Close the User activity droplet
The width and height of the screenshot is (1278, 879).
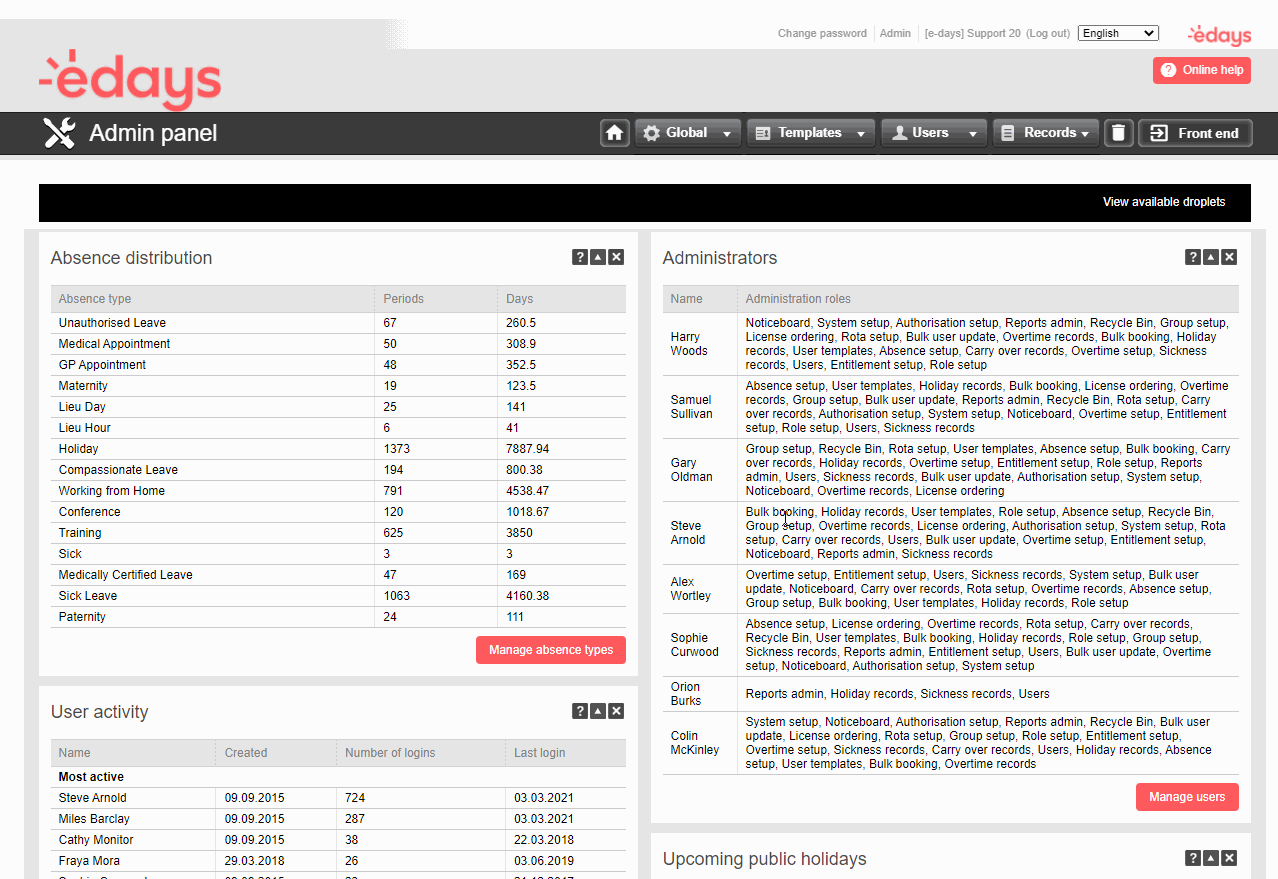pos(616,711)
